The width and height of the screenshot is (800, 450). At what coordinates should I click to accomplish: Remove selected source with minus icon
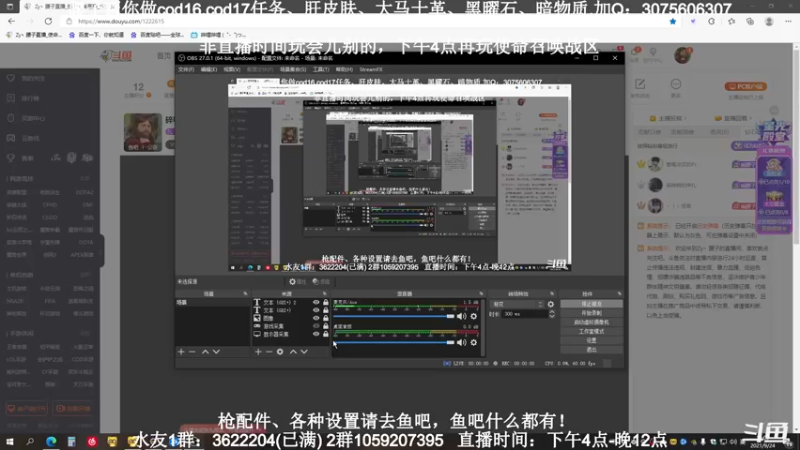[x=269, y=352]
